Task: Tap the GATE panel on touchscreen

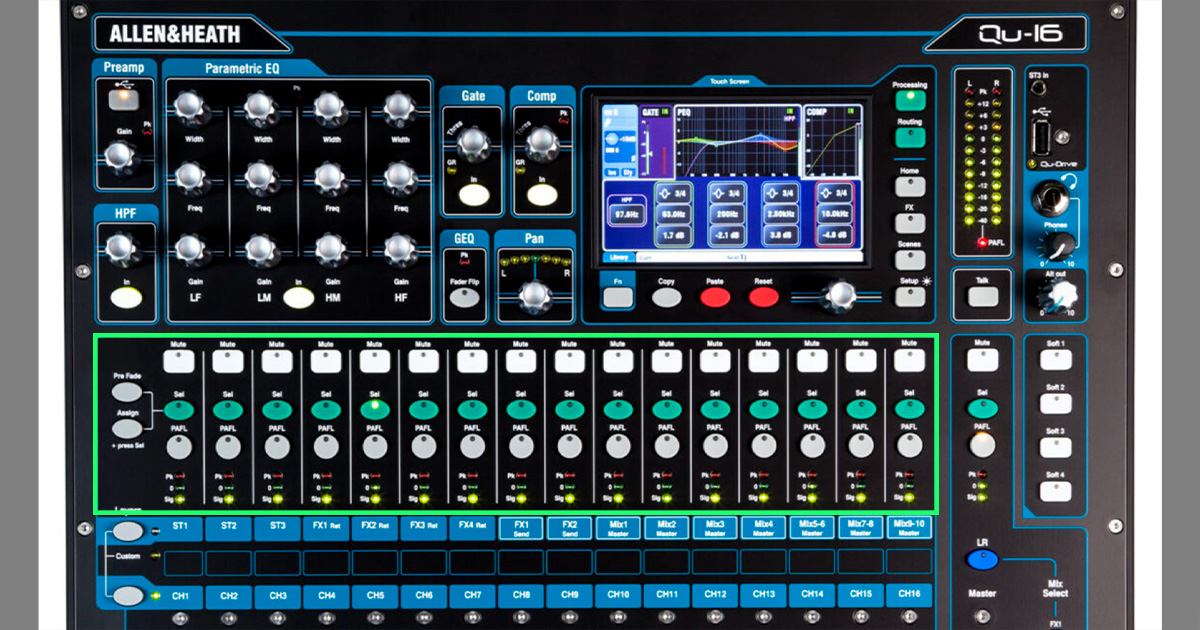Action: [655, 143]
